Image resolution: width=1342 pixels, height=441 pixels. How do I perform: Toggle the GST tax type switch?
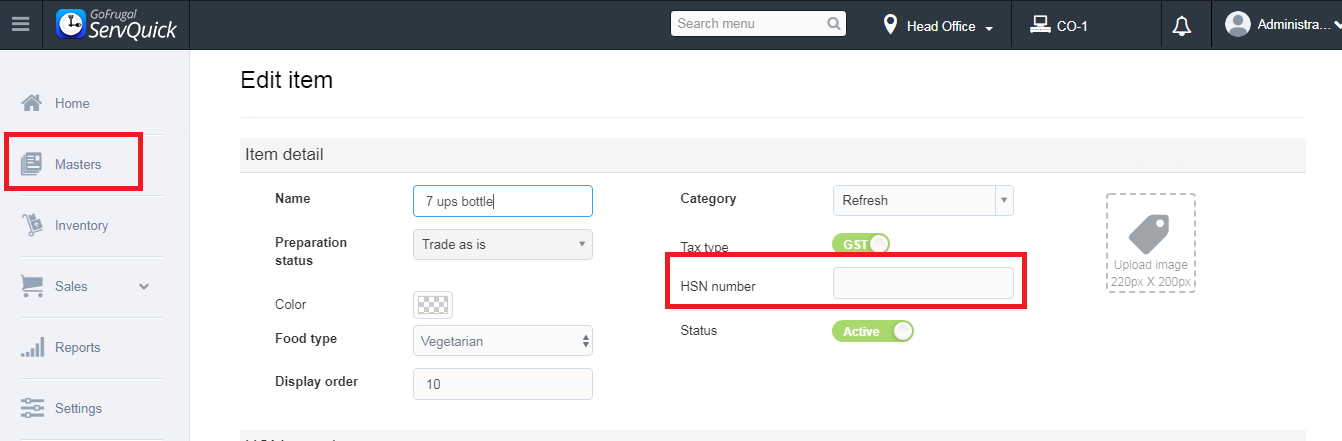860,244
